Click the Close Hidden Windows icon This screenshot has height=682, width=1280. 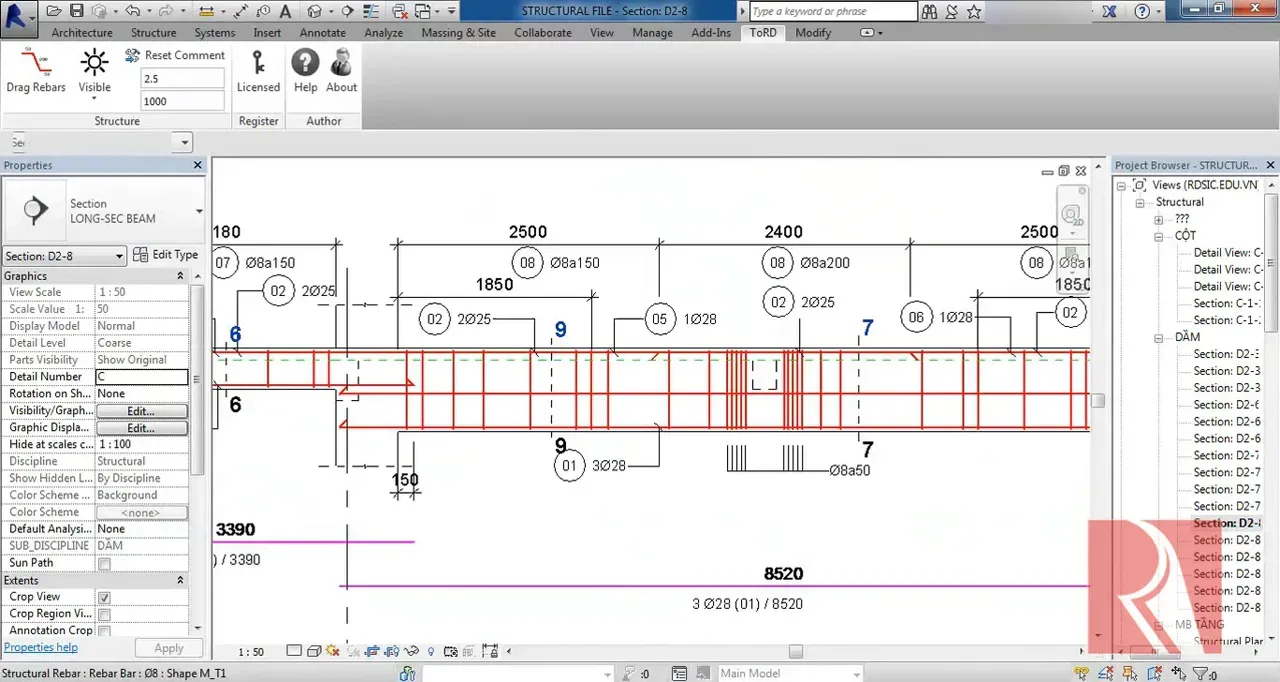400,12
